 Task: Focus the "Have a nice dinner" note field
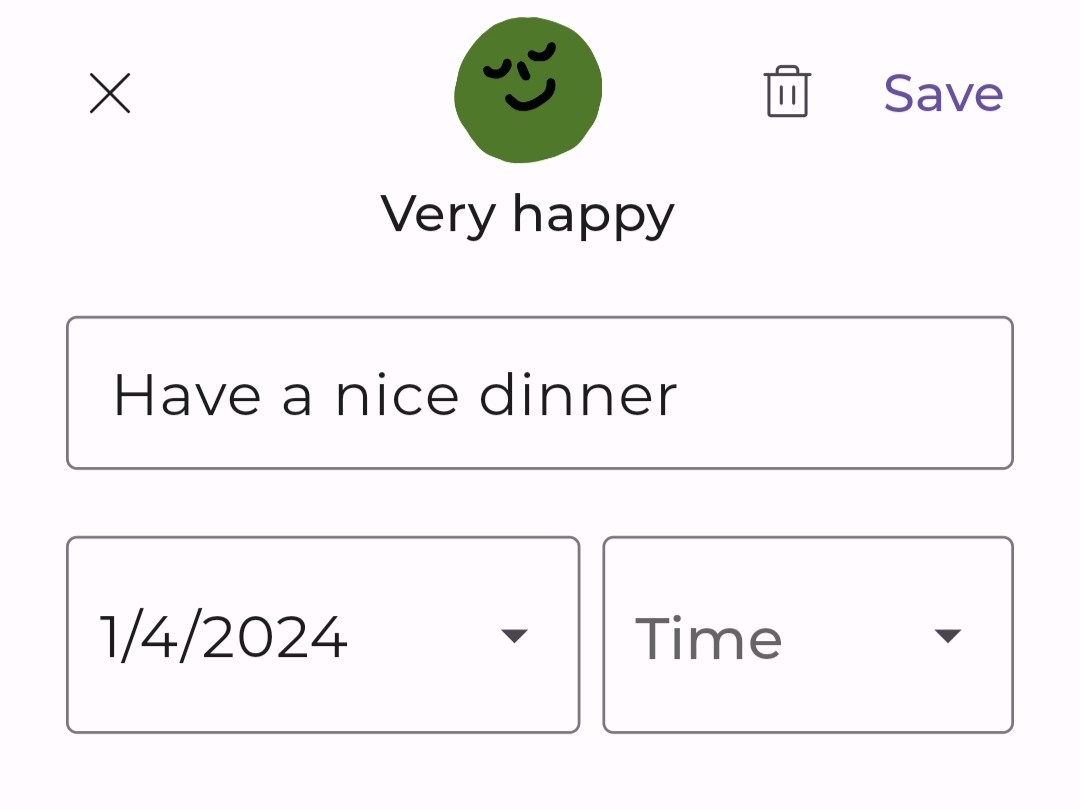pyautogui.click(x=540, y=393)
